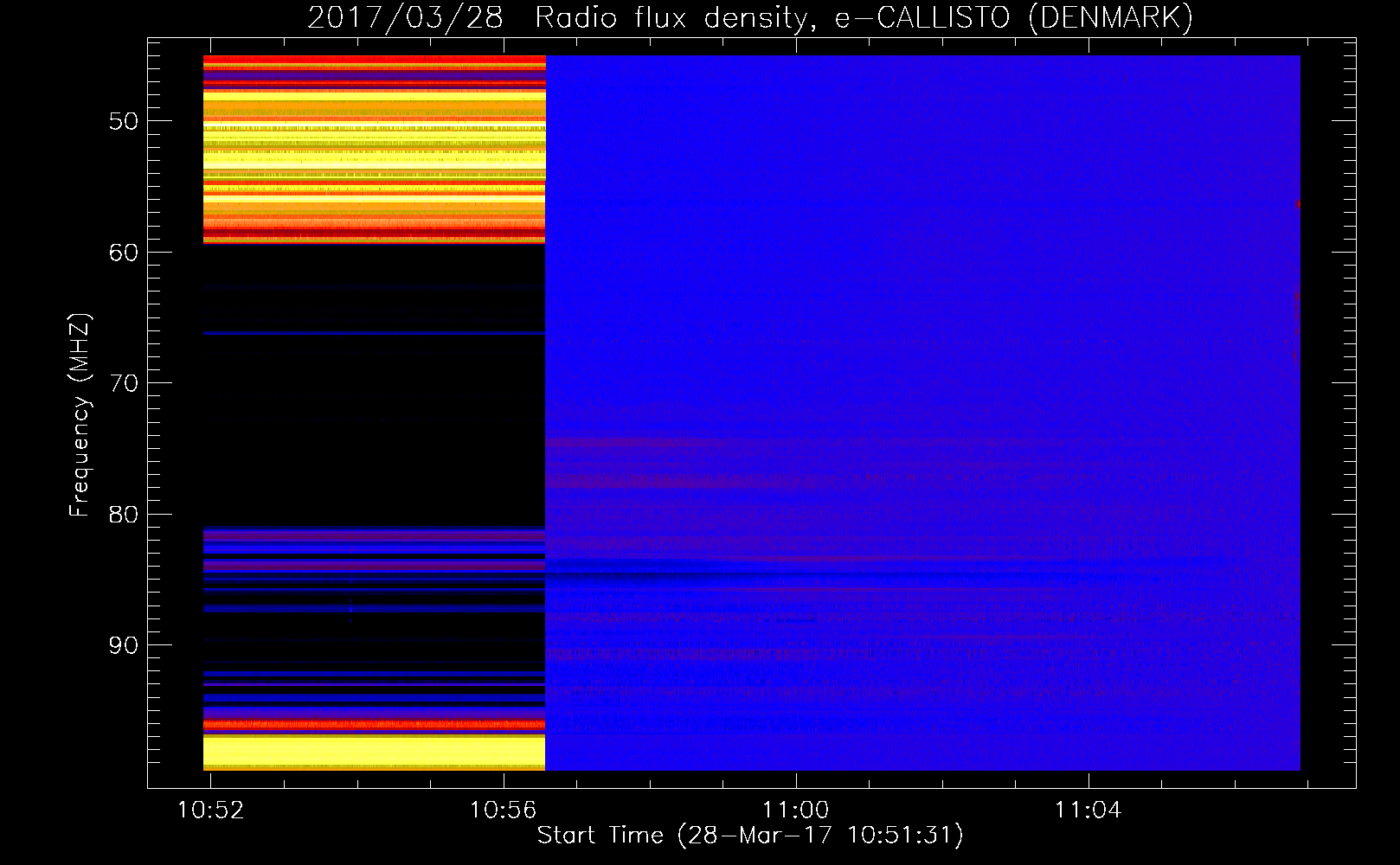Viewport: 1400px width, 865px height.
Task: Click the 60 MHz frequency tick label
Action: [124, 253]
